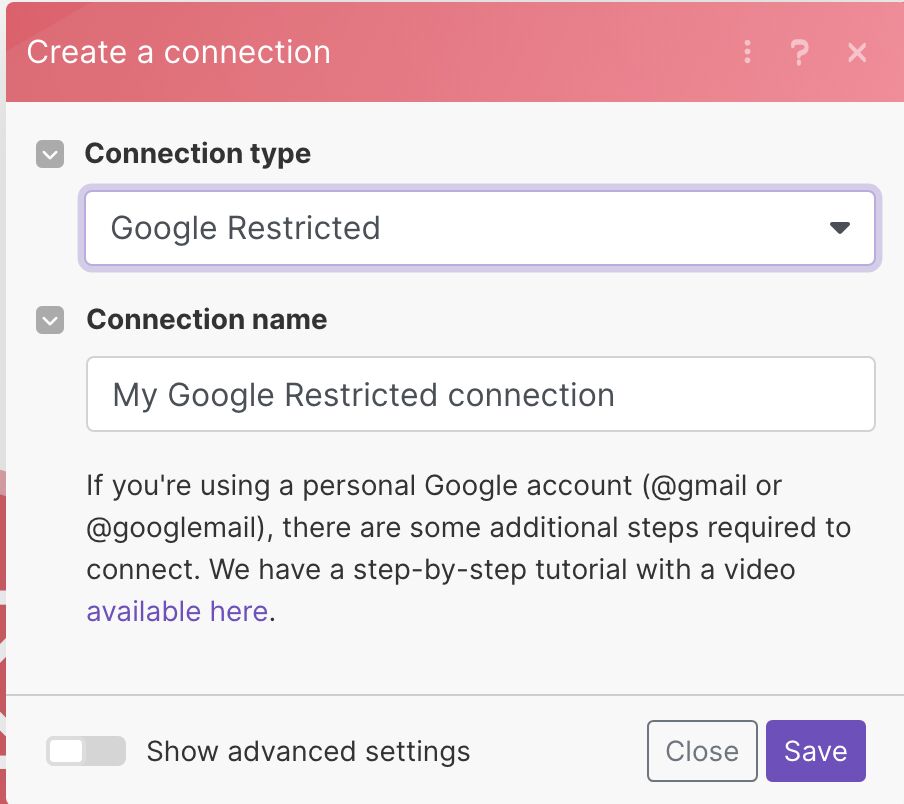Click the "Connection type" field label
The height and width of the screenshot is (804, 904).
coord(198,154)
